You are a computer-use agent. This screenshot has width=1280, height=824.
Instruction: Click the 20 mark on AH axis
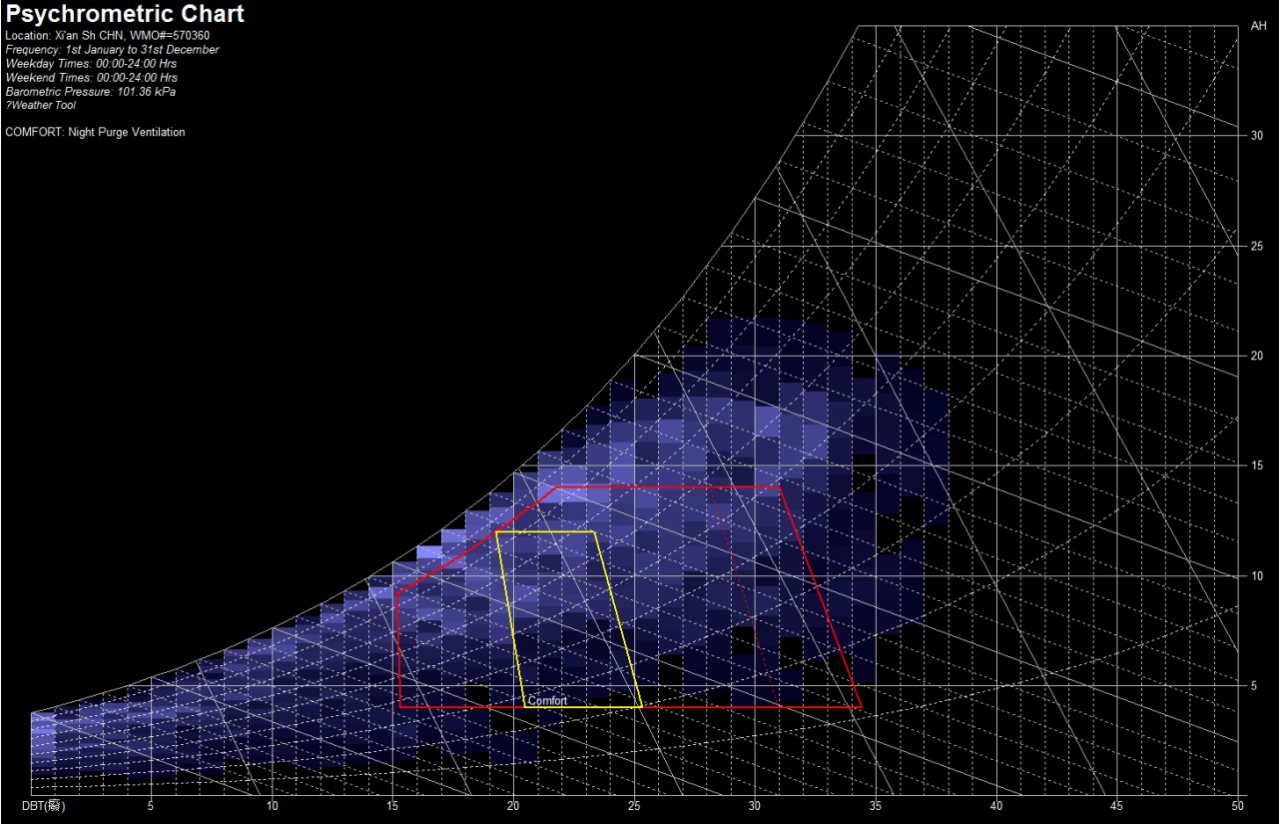click(1257, 356)
